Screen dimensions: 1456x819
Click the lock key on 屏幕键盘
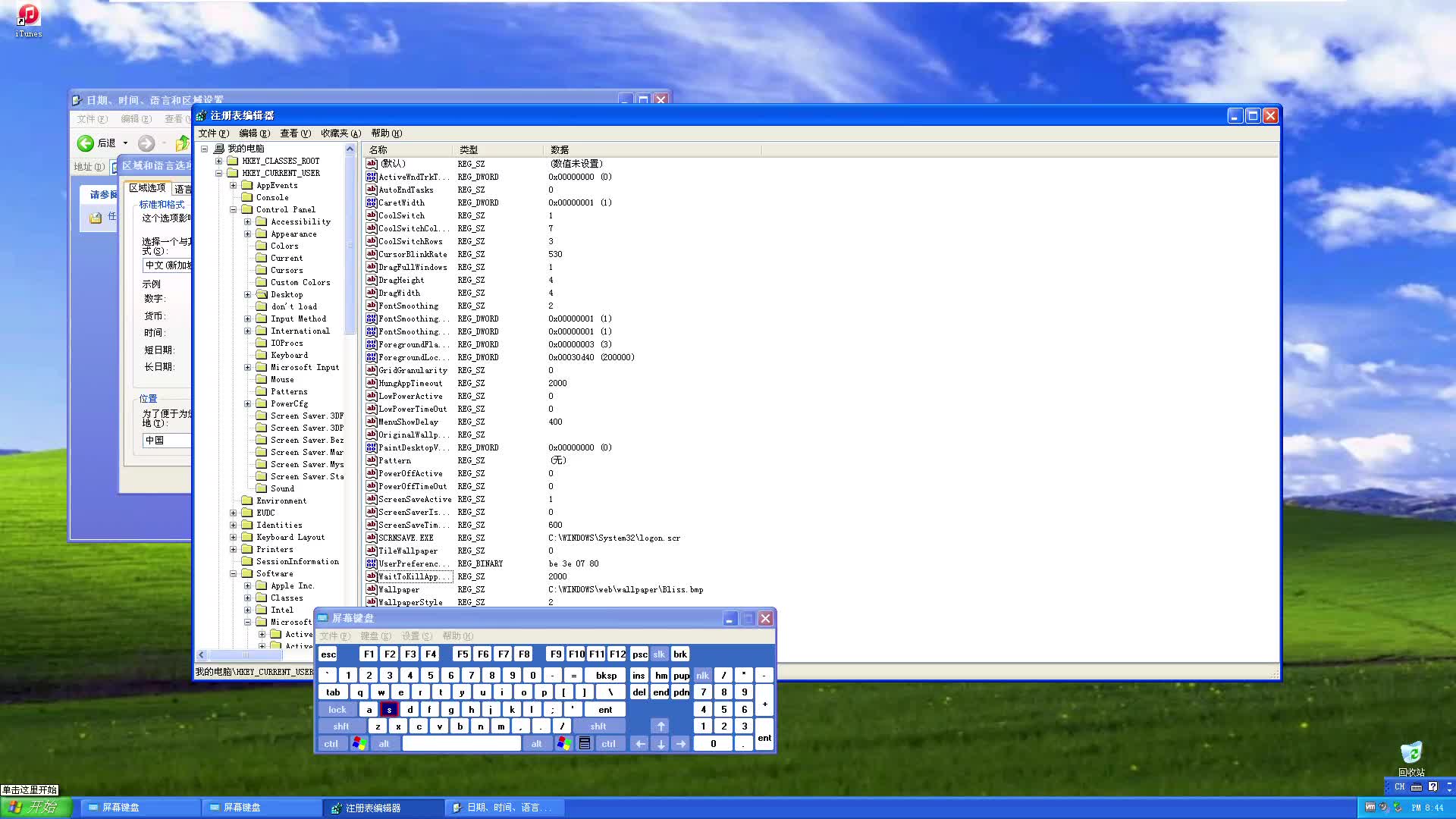[x=338, y=709]
